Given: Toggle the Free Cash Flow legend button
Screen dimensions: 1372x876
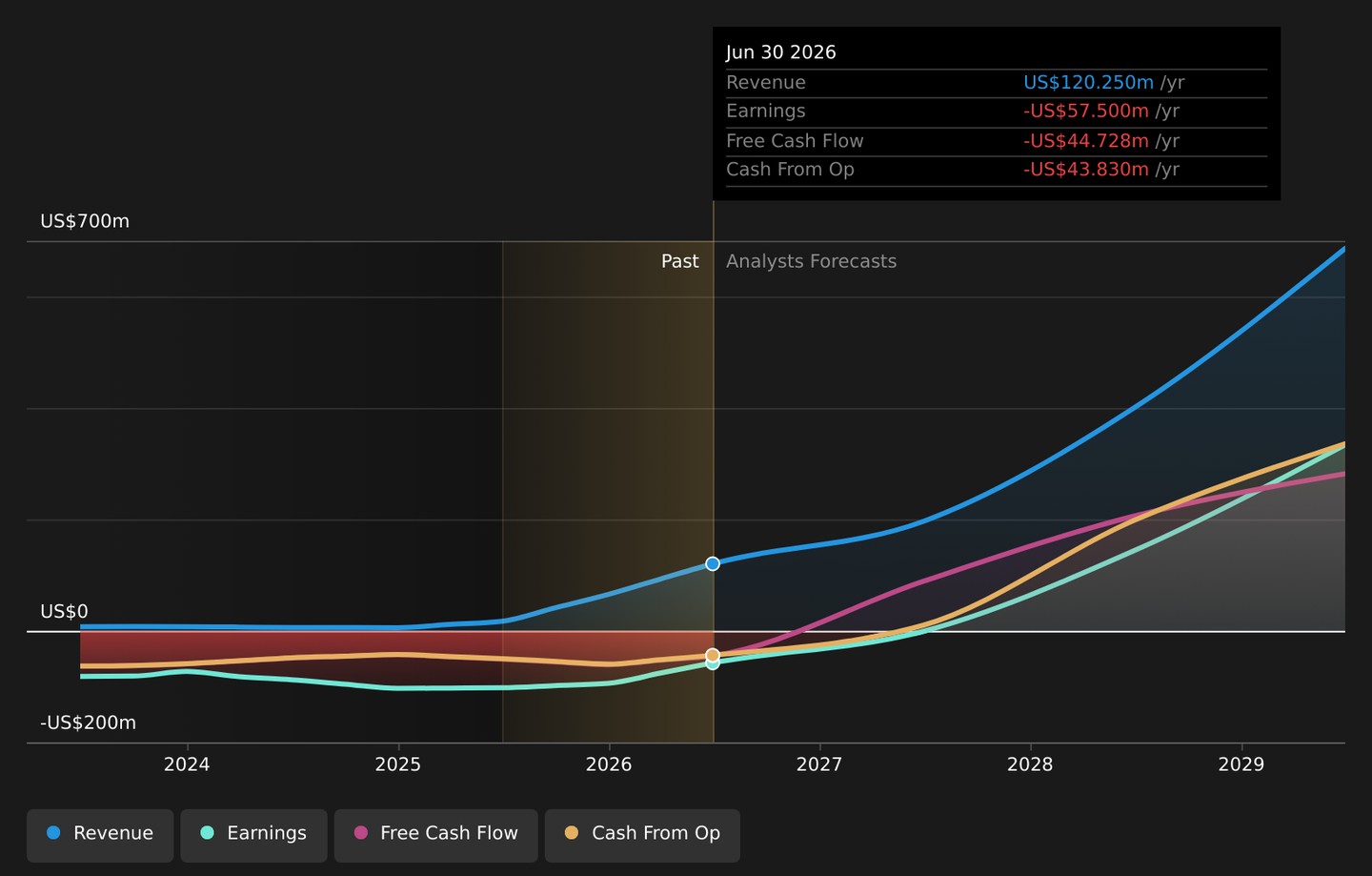Looking at the screenshot, I should [435, 835].
